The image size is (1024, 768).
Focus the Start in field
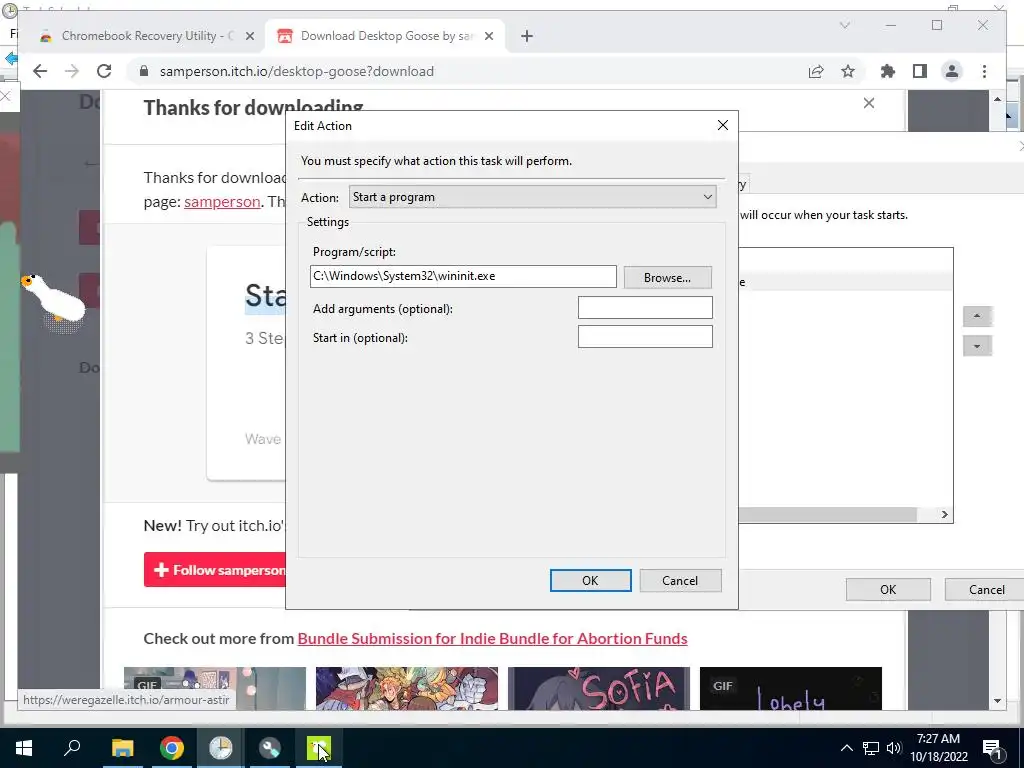click(645, 337)
